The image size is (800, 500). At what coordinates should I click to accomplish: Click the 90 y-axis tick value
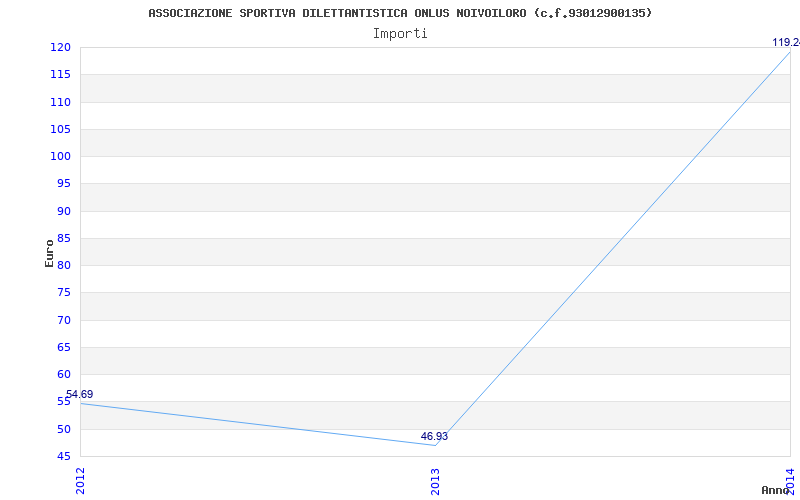tap(63, 211)
